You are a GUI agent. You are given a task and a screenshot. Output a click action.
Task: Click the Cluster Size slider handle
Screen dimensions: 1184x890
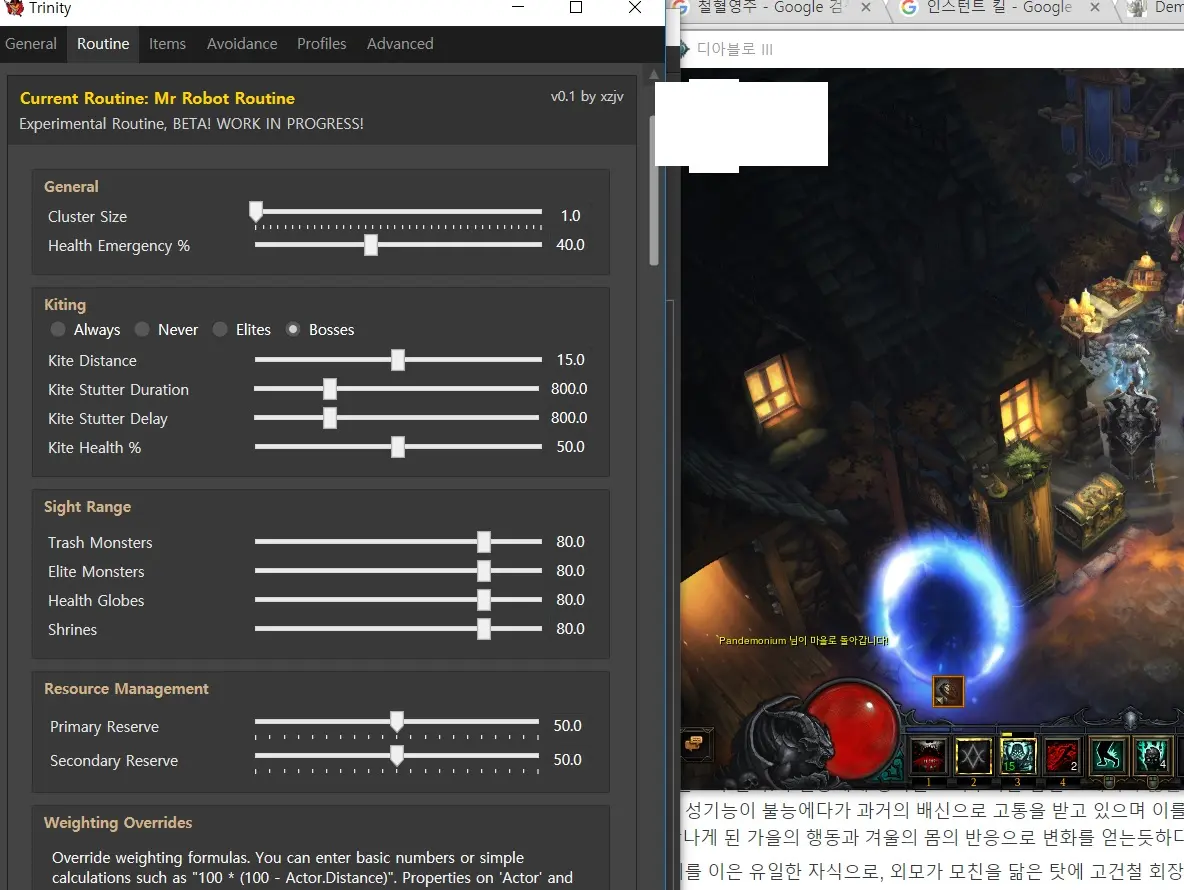[256, 212]
